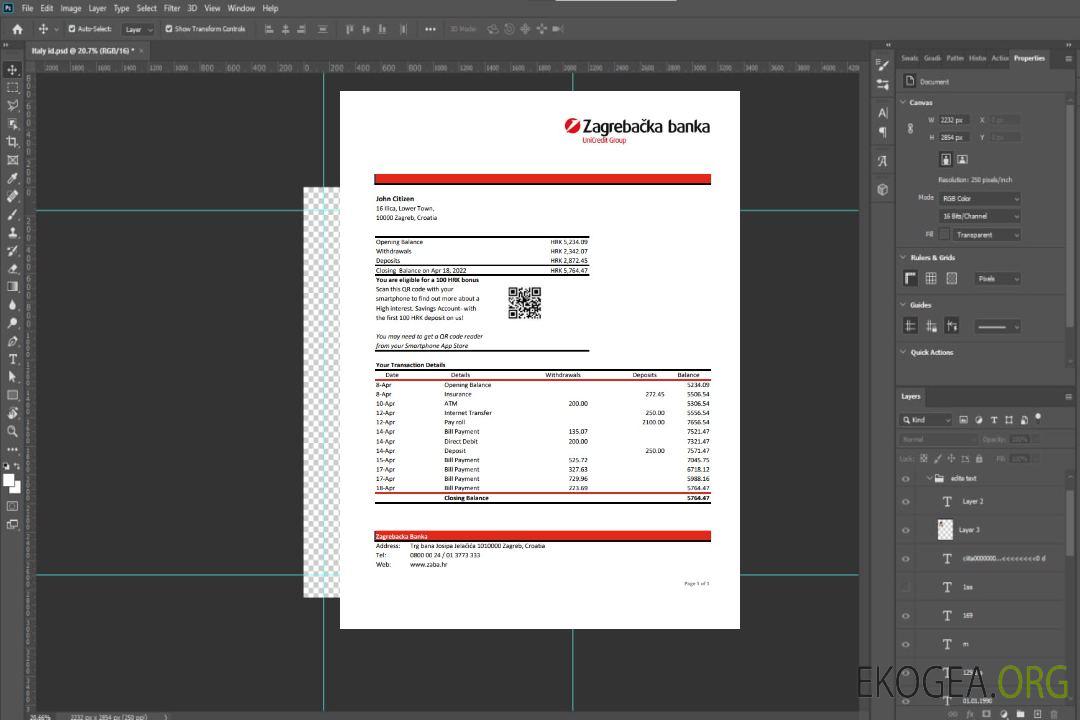This screenshot has height=720, width=1080.
Task: Open the 3D panel icon
Action: 883,189
